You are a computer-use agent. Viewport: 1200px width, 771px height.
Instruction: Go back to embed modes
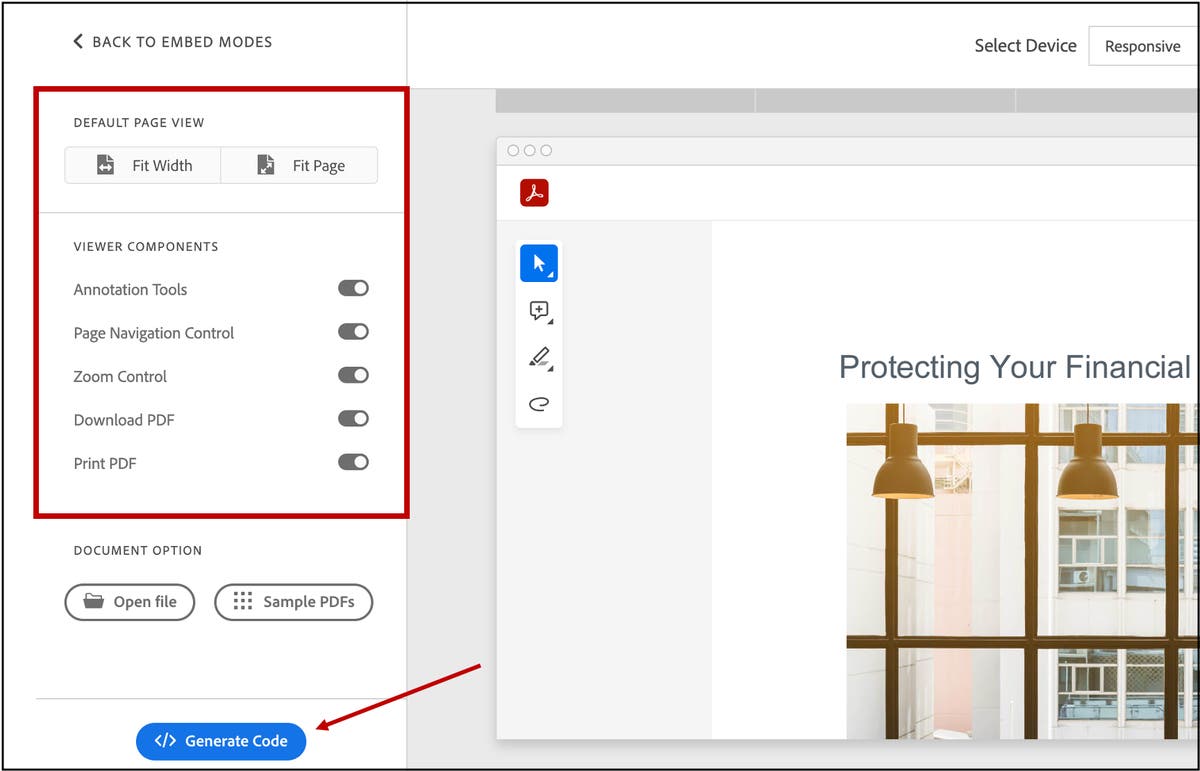point(172,42)
